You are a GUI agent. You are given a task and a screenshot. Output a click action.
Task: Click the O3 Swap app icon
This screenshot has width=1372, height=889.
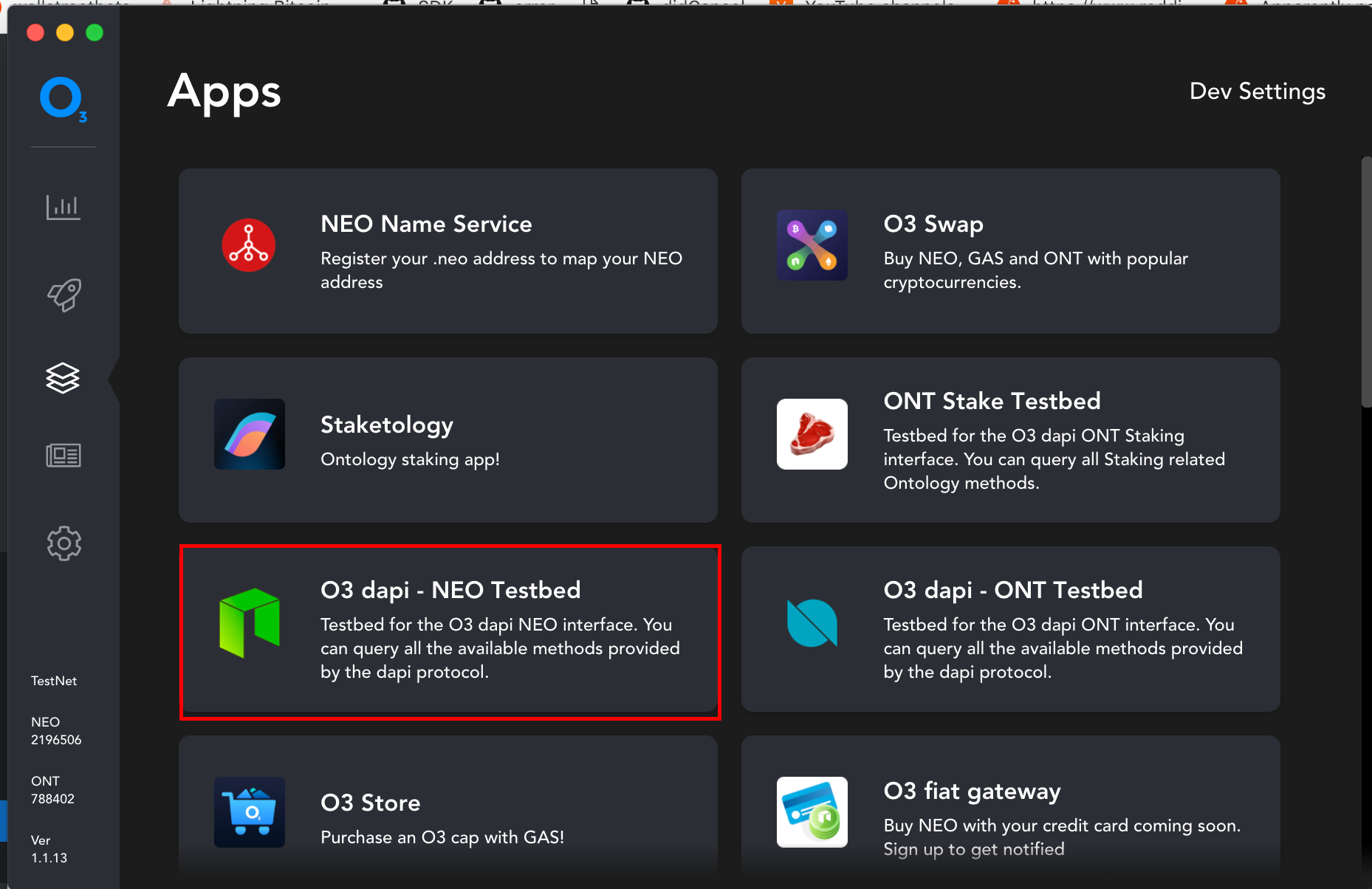pyautogui.click(x=812, y=245)
